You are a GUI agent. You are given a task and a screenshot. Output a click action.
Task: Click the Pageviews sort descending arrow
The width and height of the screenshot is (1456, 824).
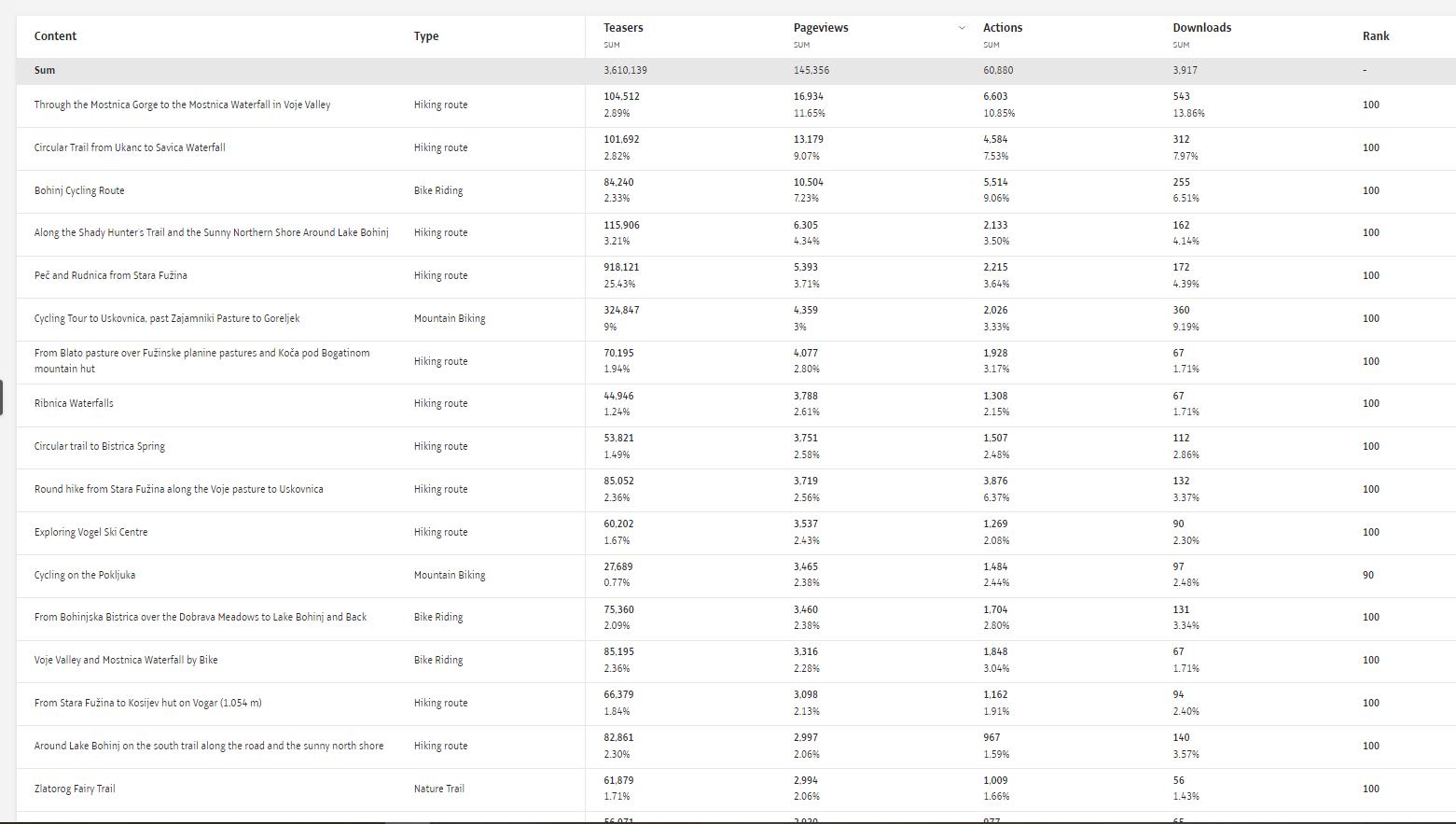[962, 28]
